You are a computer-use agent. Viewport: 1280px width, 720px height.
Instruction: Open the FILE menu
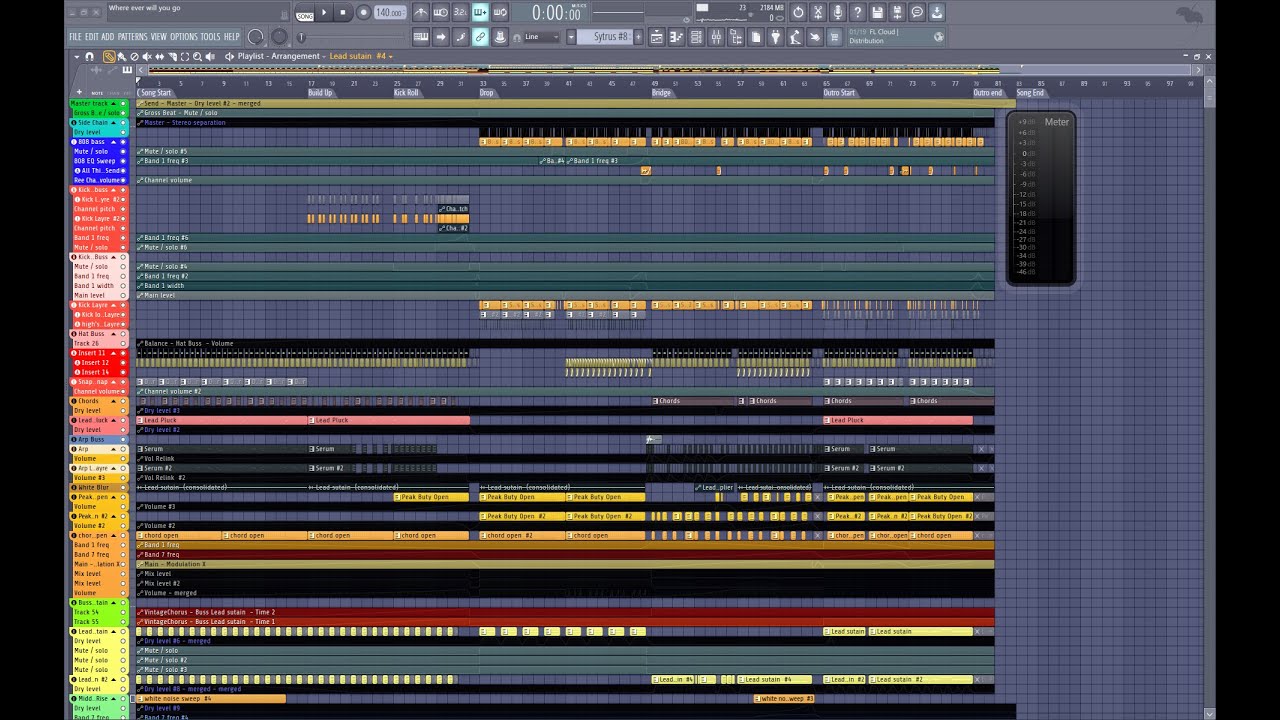[75, 37]
